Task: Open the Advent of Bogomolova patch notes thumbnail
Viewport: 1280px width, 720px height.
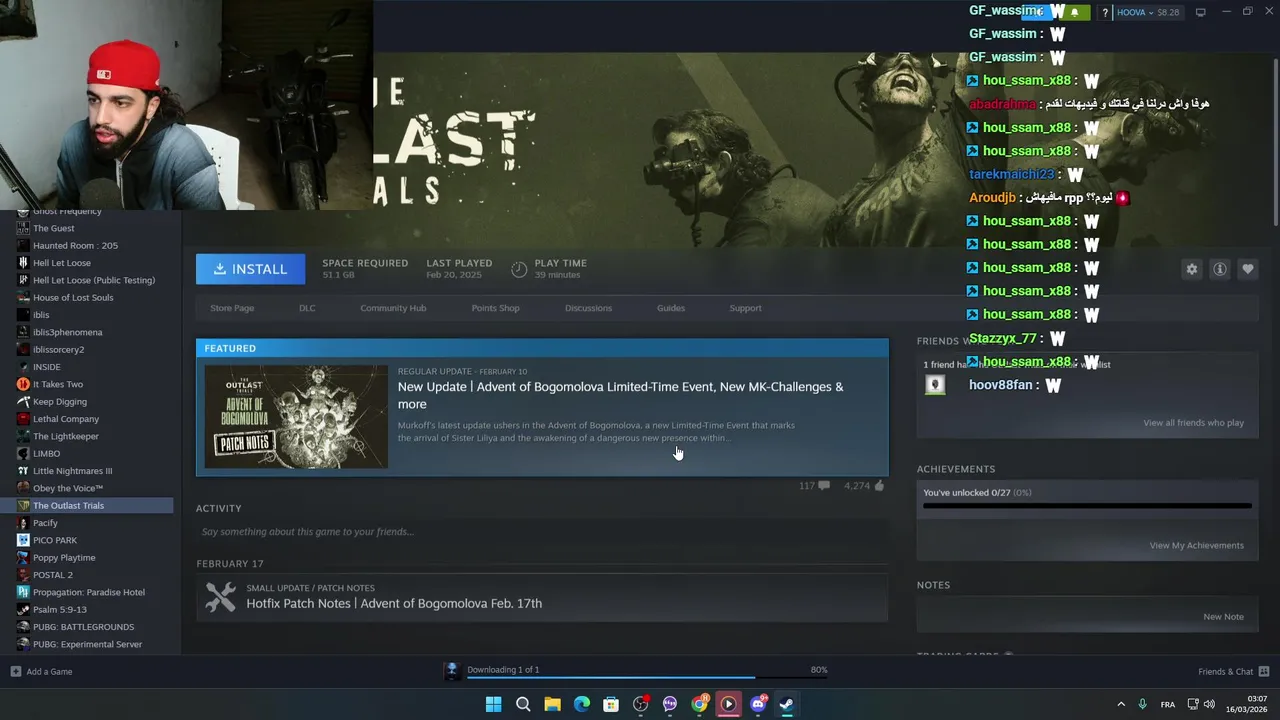Action: (x=296, y=416)
